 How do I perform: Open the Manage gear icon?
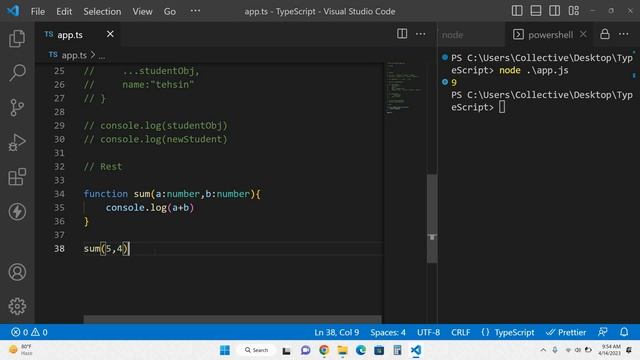17,306
